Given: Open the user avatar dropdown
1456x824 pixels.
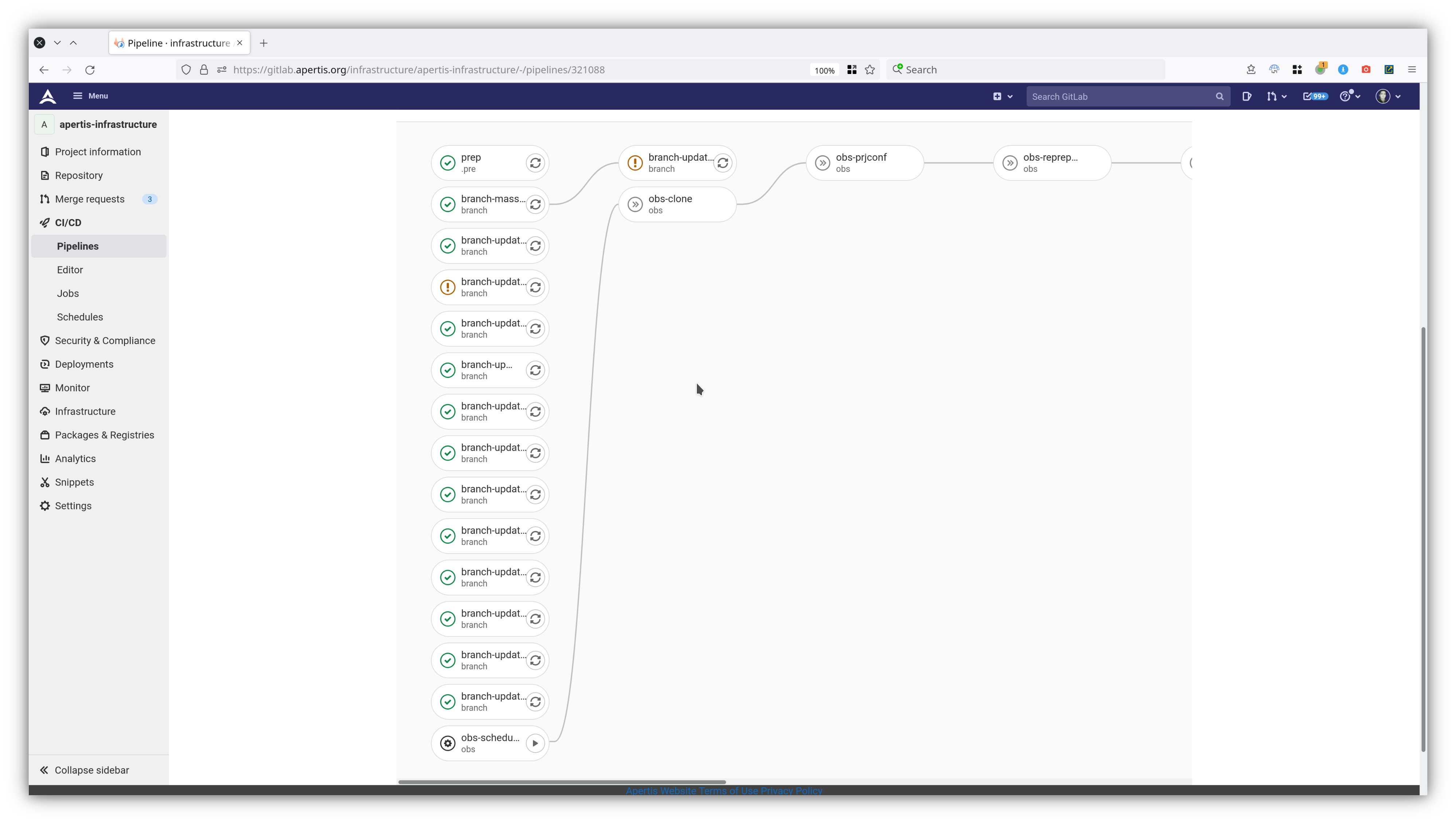Looking at the screenshot, I should click(x=1388, y=96).
